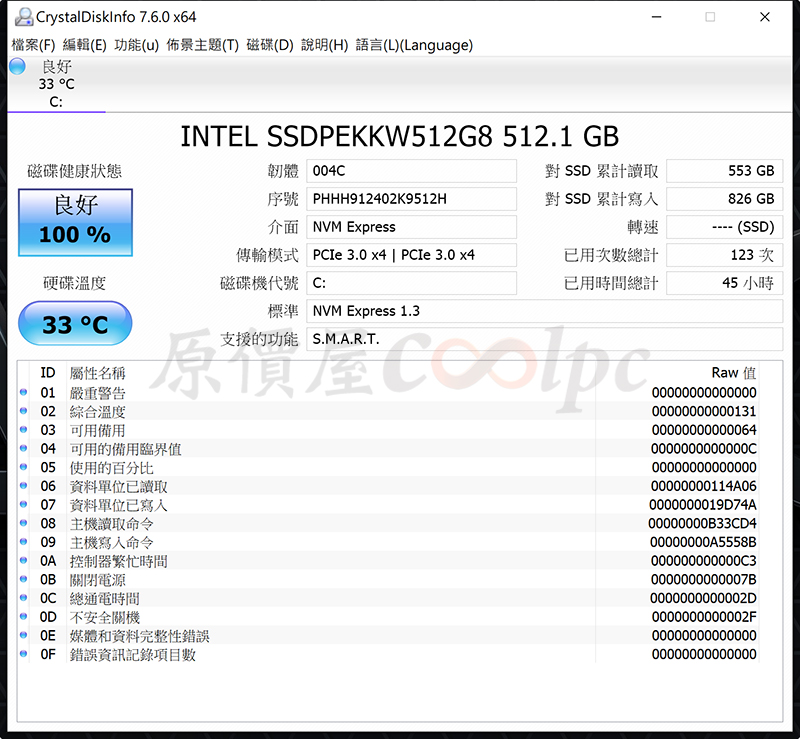Click status dot of row 03 可用備用

23,429
